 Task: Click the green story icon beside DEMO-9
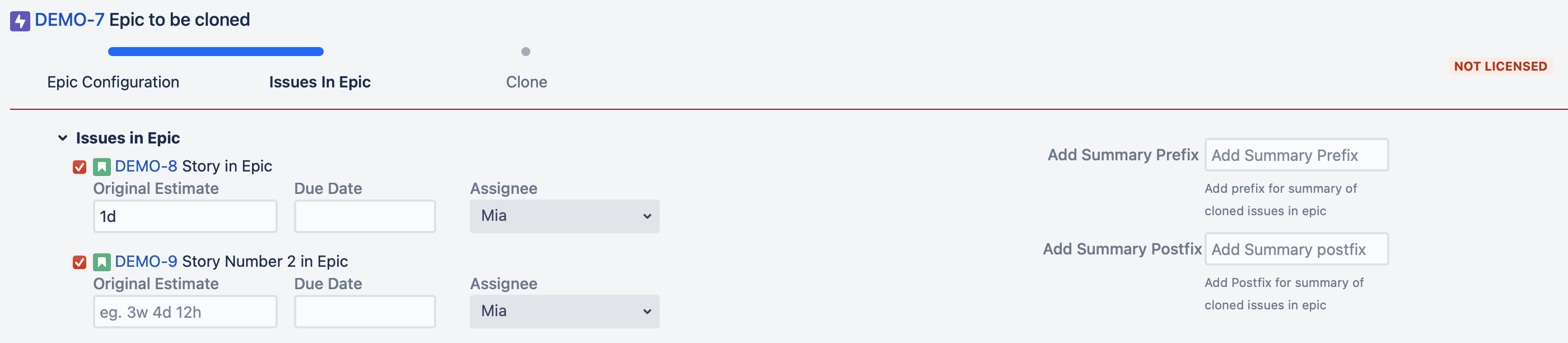[102, 263]
